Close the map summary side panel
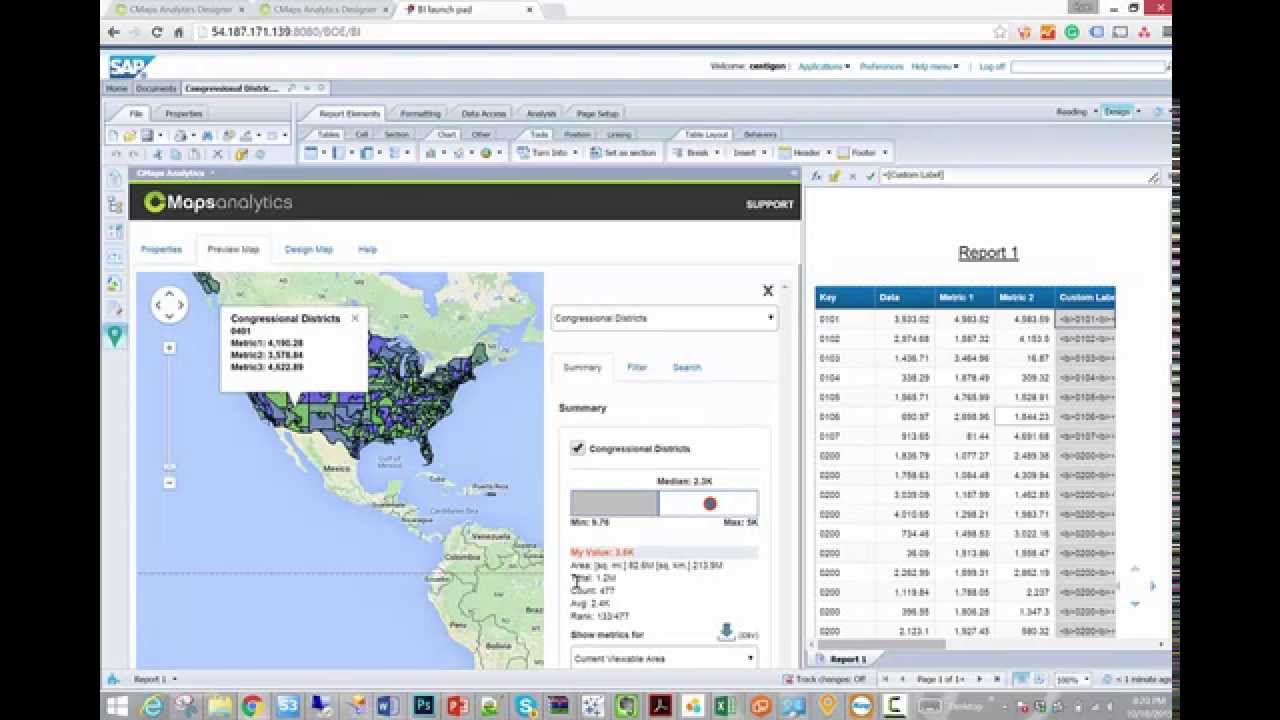This screenshot has width=1280, height=720. (x=768, y=290)
